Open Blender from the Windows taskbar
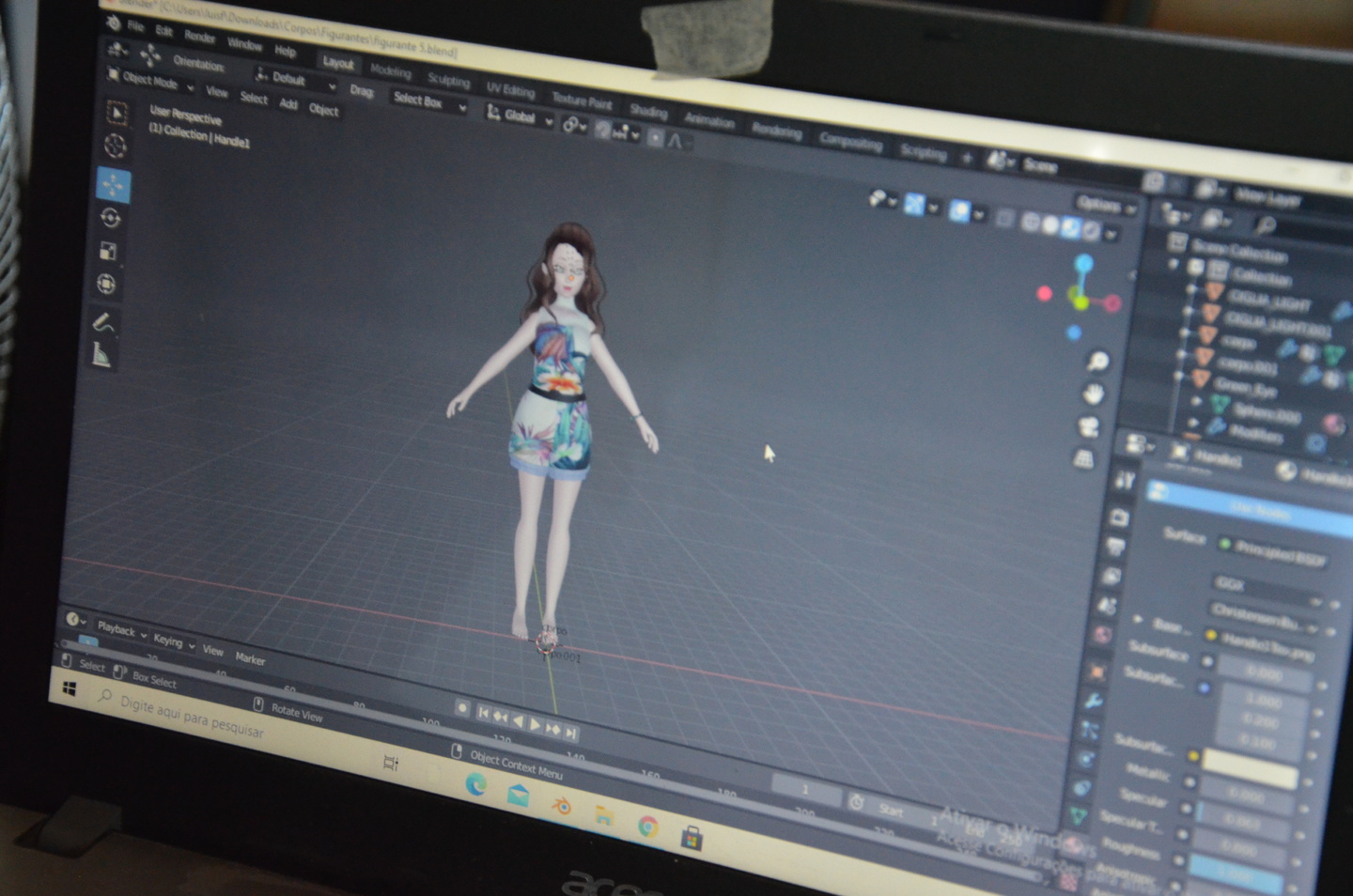Screen dimensions: 1353x896 pos(562,805)
